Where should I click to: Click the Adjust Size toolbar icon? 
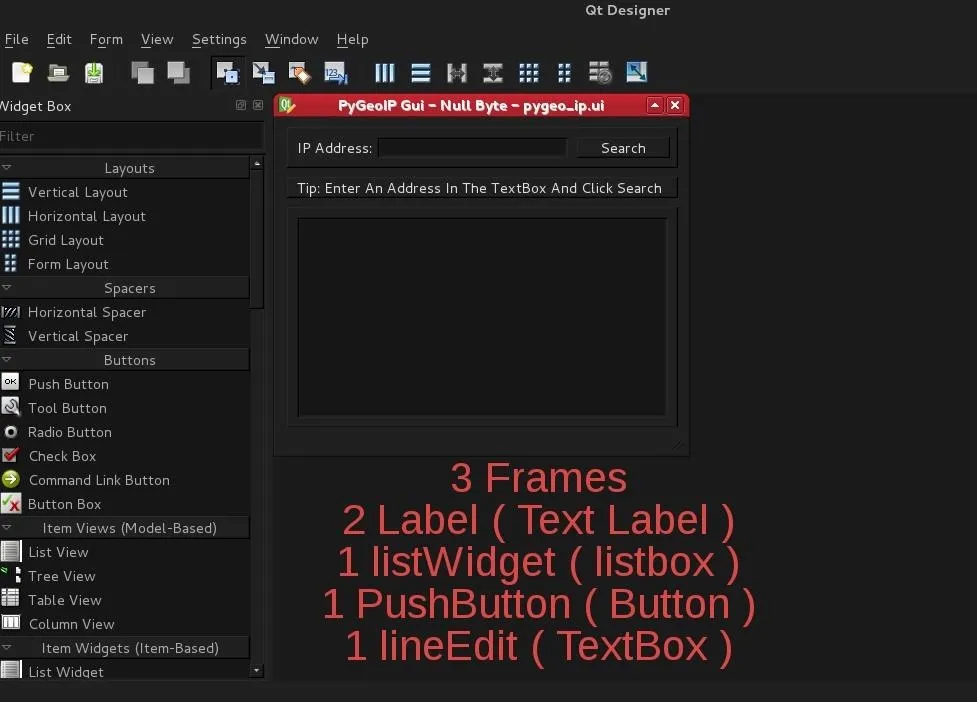(637, 73)
